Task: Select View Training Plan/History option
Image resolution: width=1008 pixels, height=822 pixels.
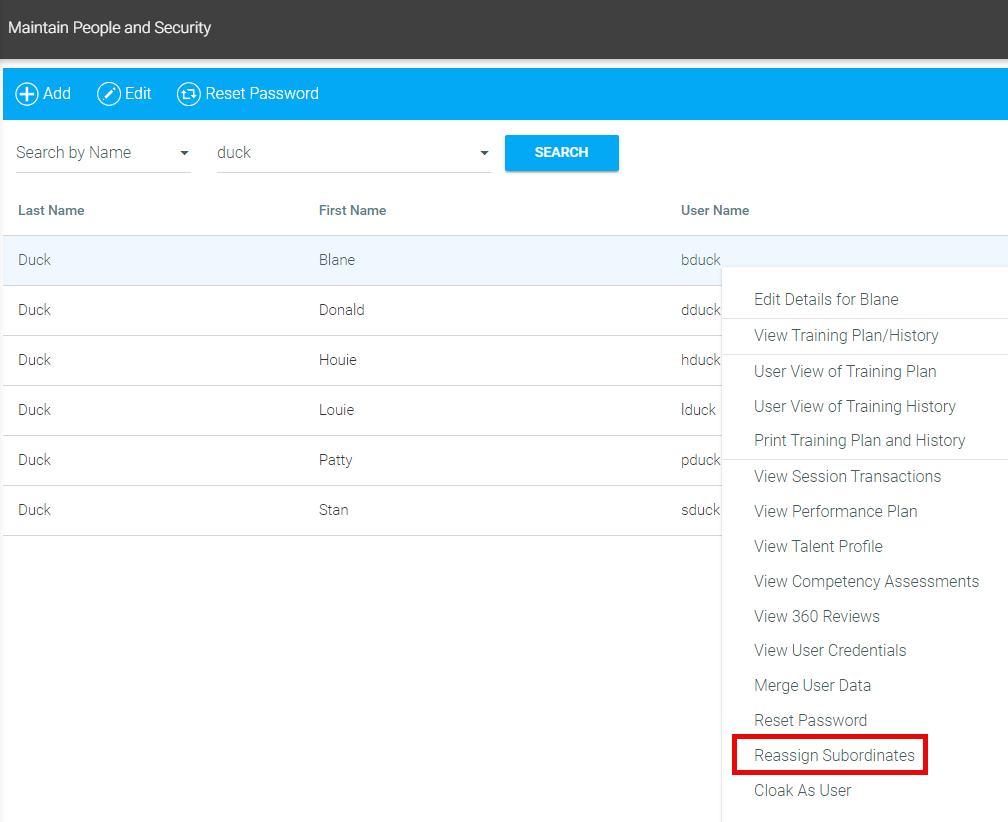Action: click(x=846, y=335)
